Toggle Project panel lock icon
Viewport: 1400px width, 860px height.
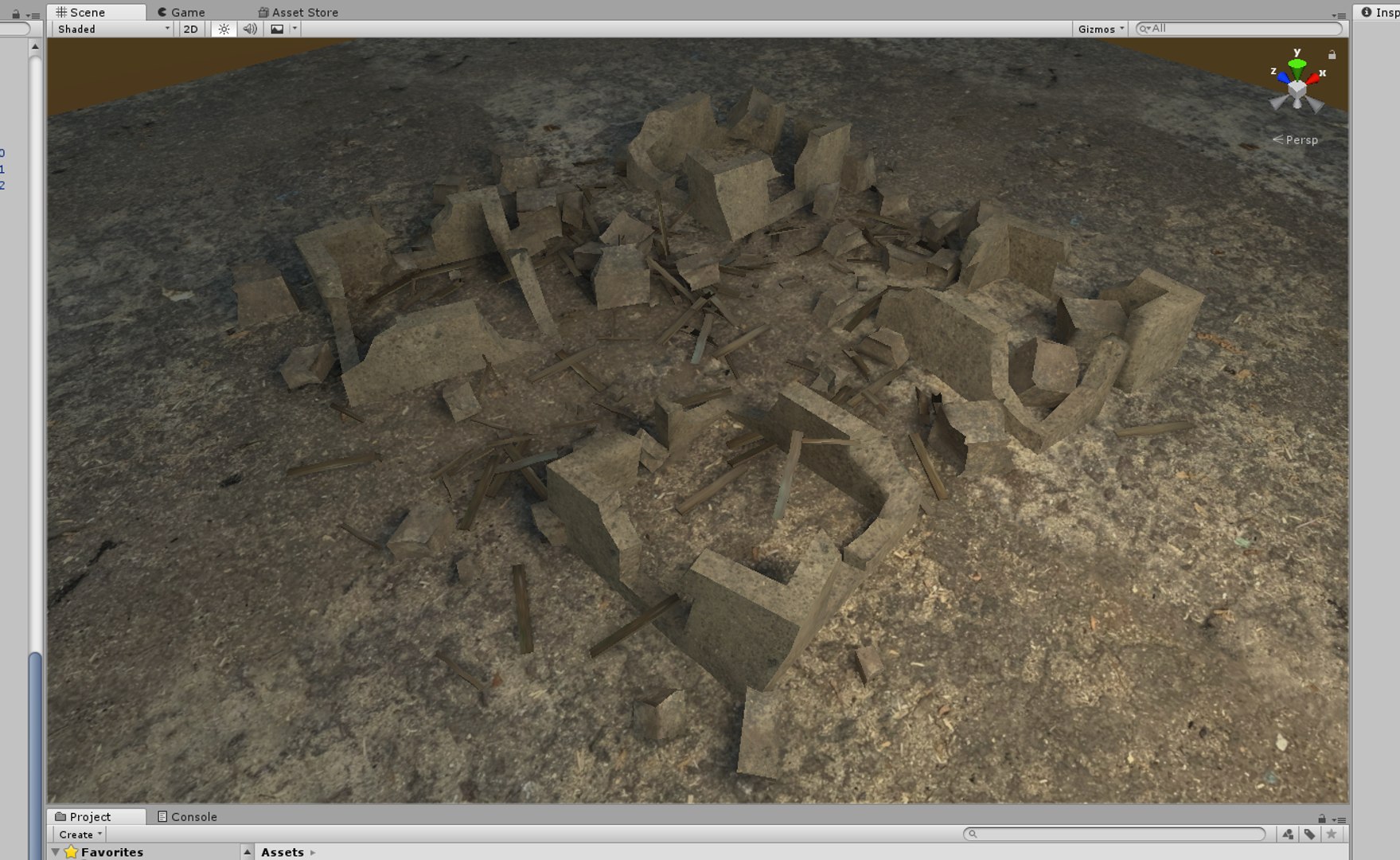click(1322, 819)
